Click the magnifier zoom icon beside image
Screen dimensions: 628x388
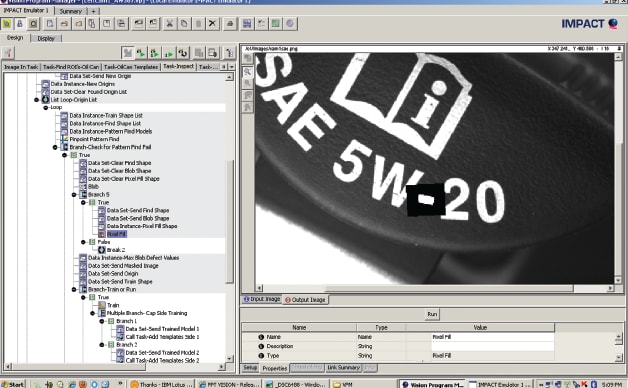[x=248, y=72]
